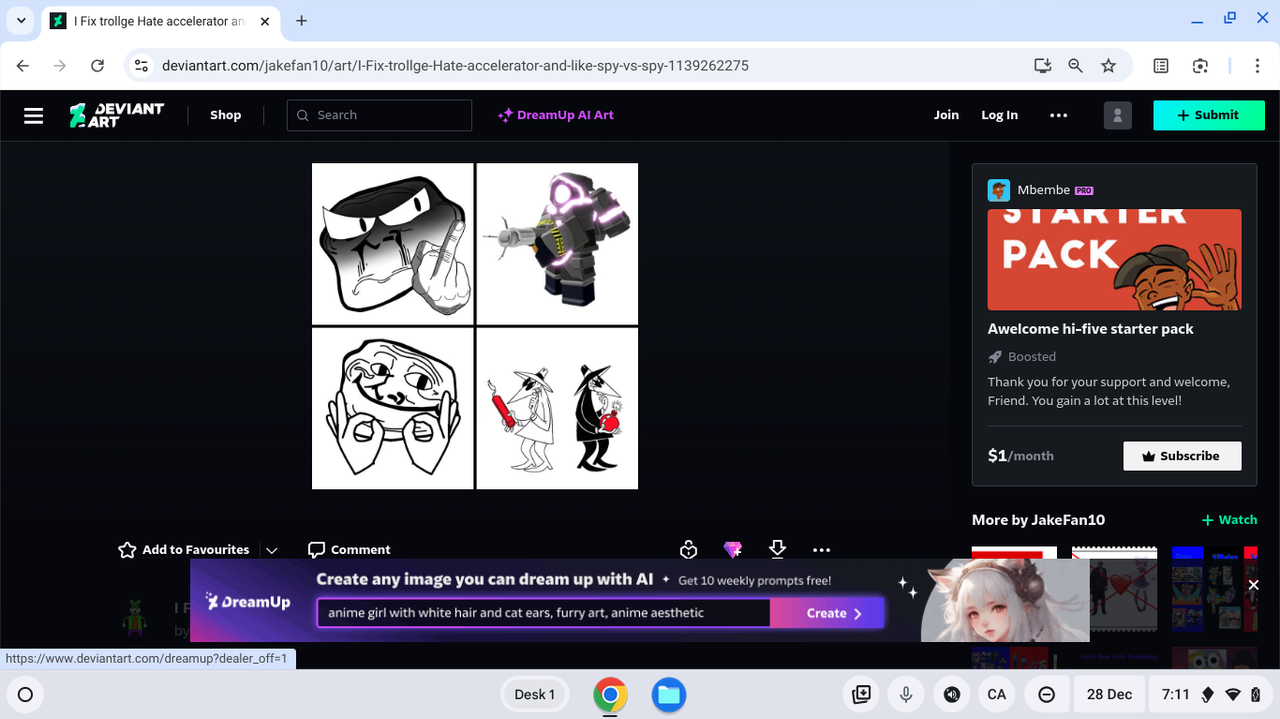Click the DeviantArt logo
The height and width of the screenshot is (719, 1280).
pyautogui.click(x=117, y=115)
